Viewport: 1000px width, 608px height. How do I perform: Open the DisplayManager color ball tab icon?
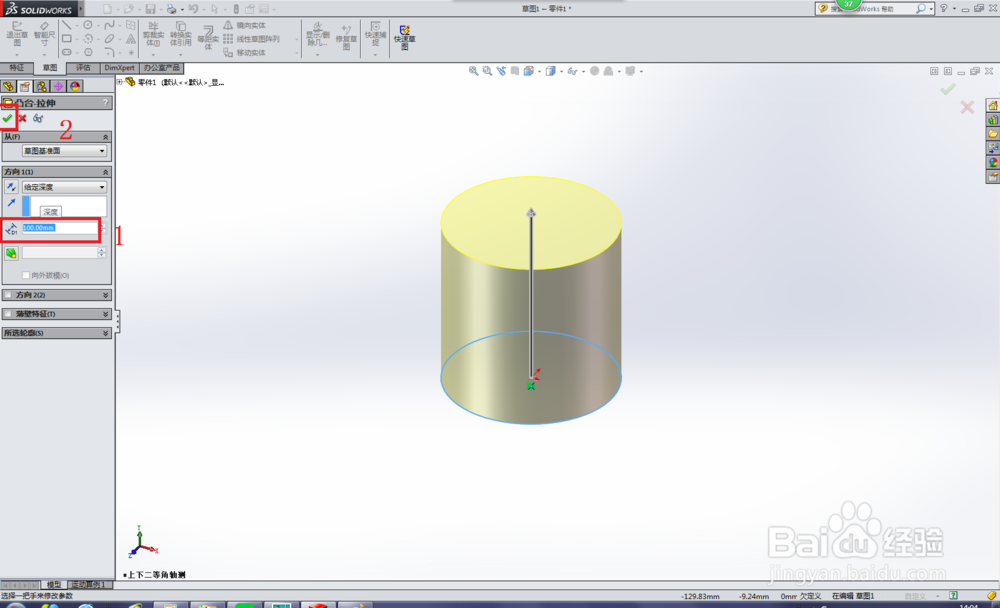[x=75, y=86]
